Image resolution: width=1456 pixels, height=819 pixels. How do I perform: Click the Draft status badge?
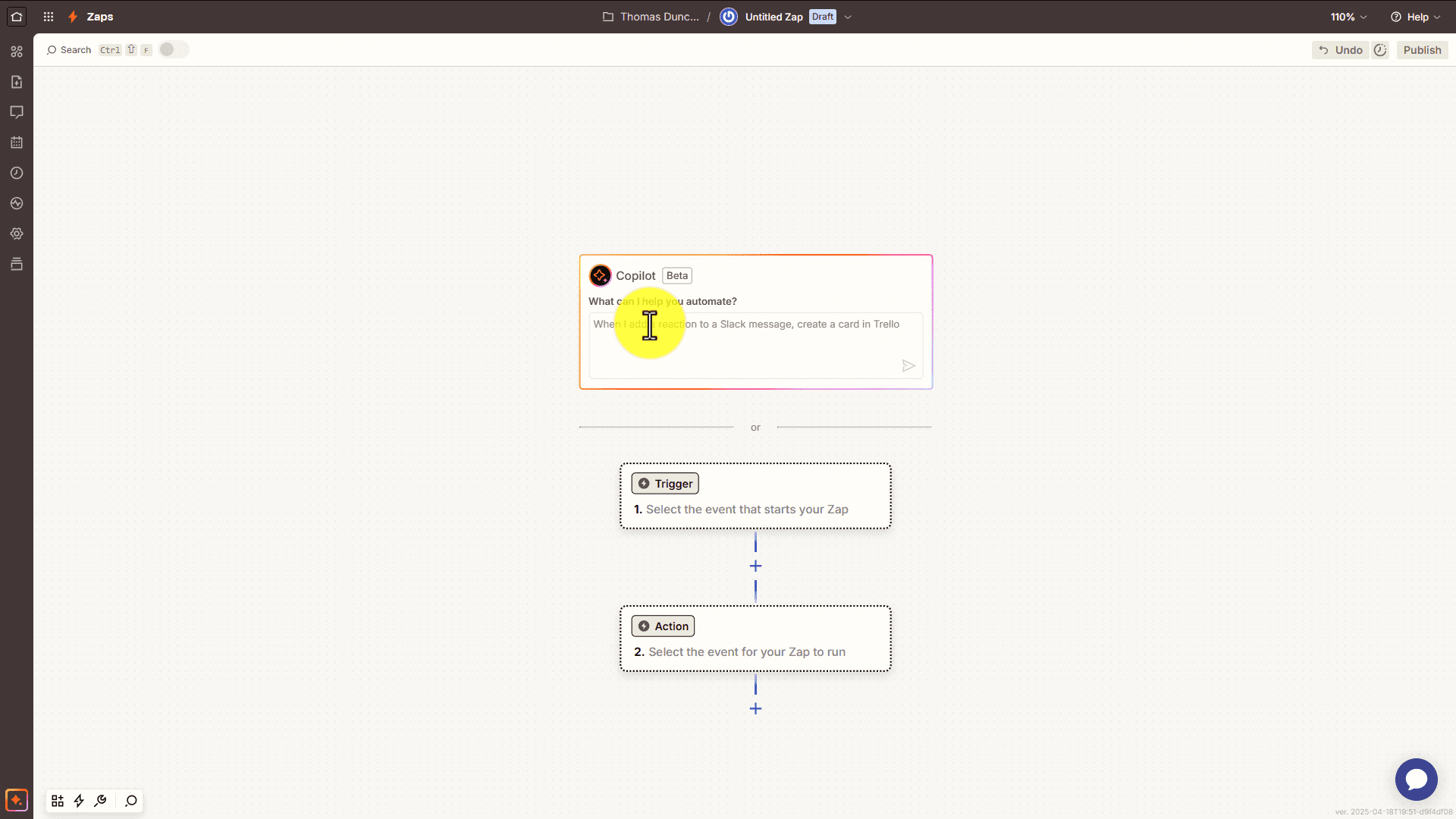click(823, 17)
